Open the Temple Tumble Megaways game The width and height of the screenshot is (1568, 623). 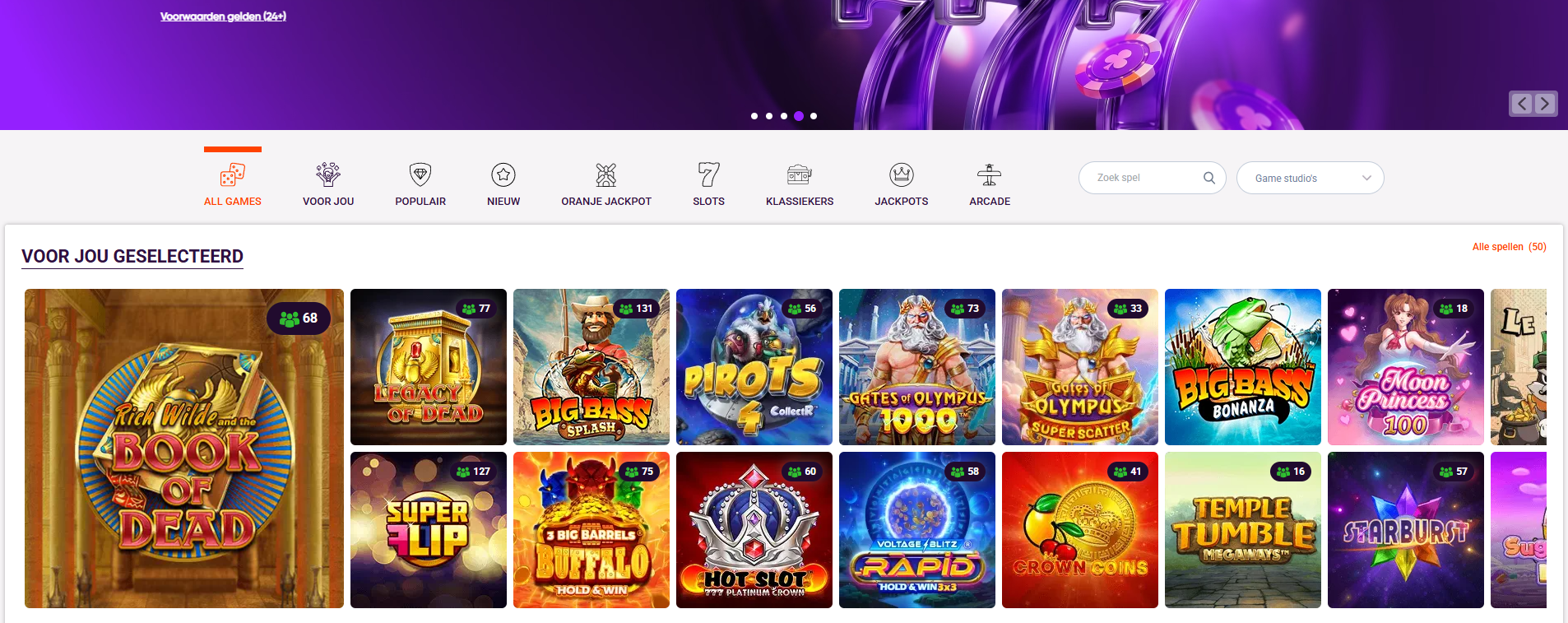pyautogui.click(x=1243, y=530)
